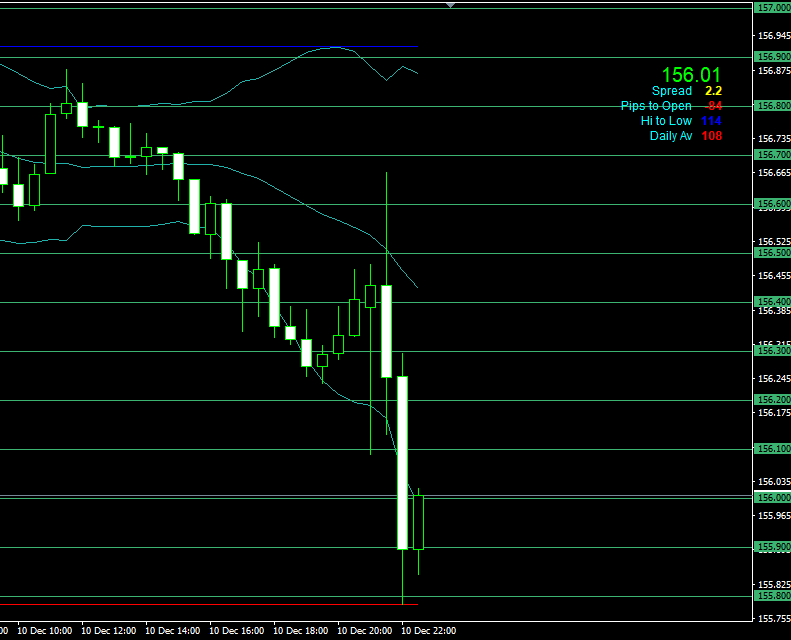Click the 10 Dec 14:00 time label

[173, 631]
